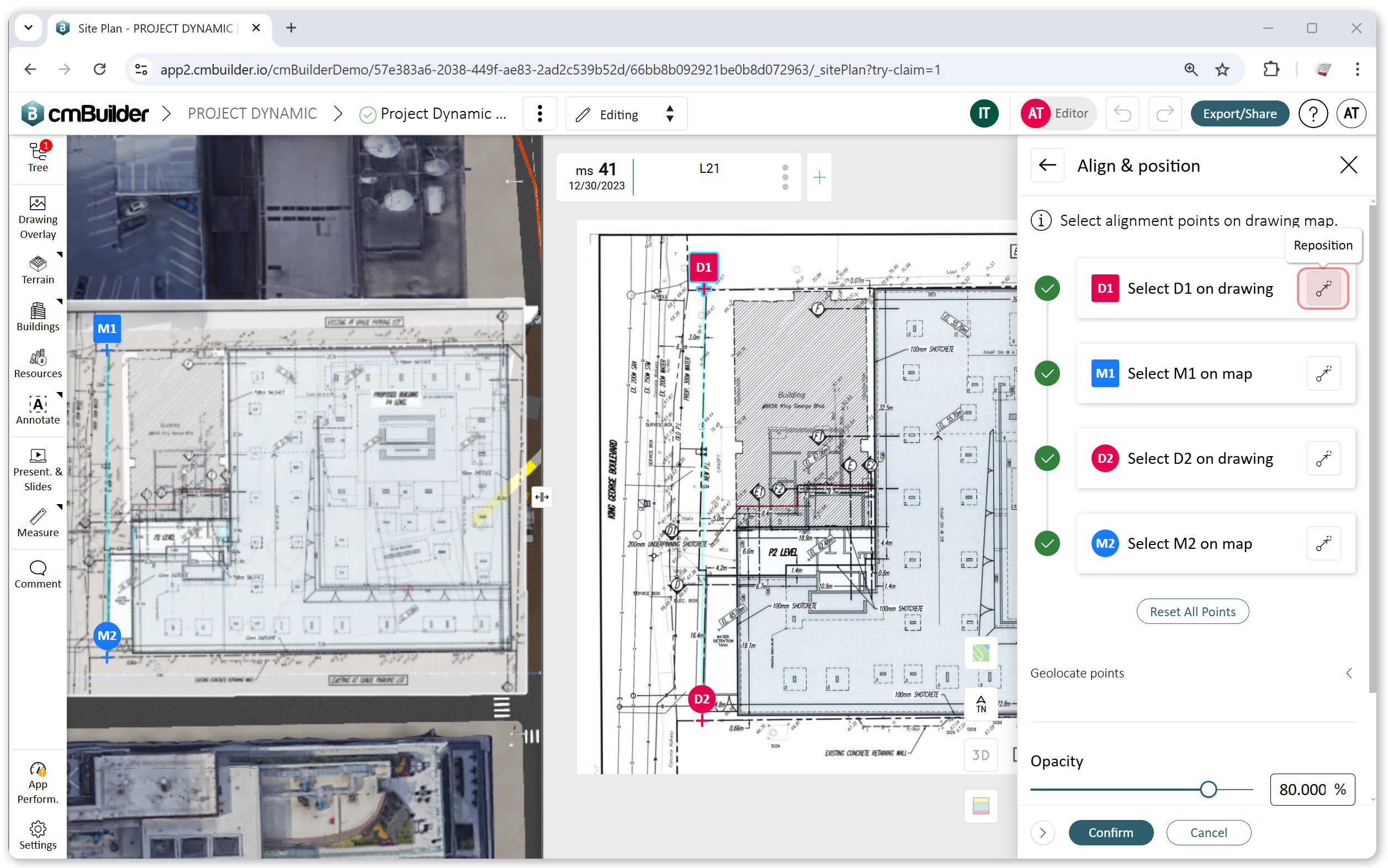The width and height of the screenshot is (1388, 868).
Task: Select the Site Plan browser tab
Action: click(x=160, y=28)
